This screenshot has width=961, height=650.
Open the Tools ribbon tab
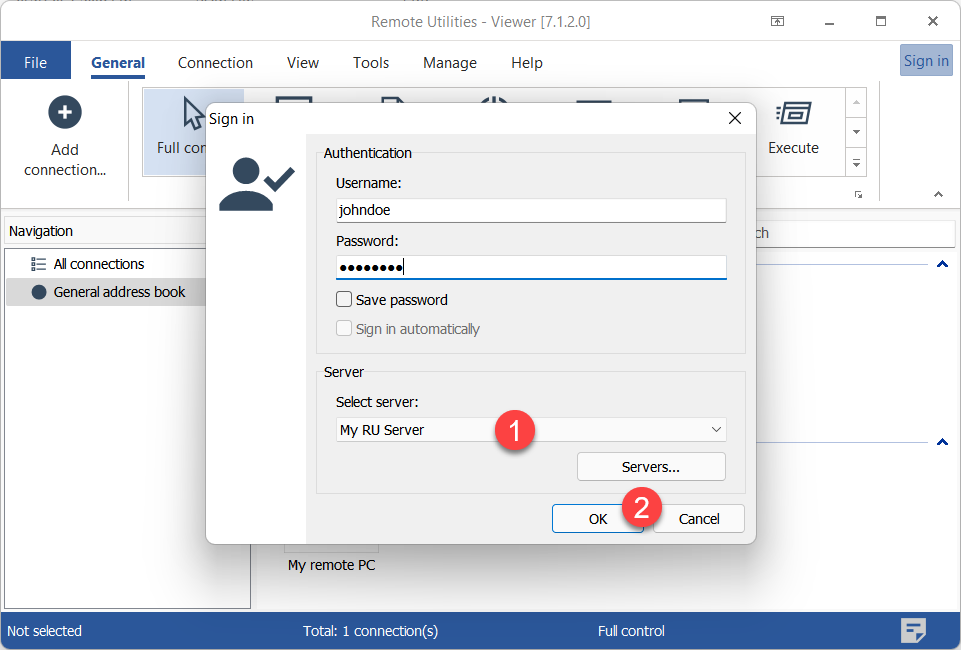click(370, 62)
